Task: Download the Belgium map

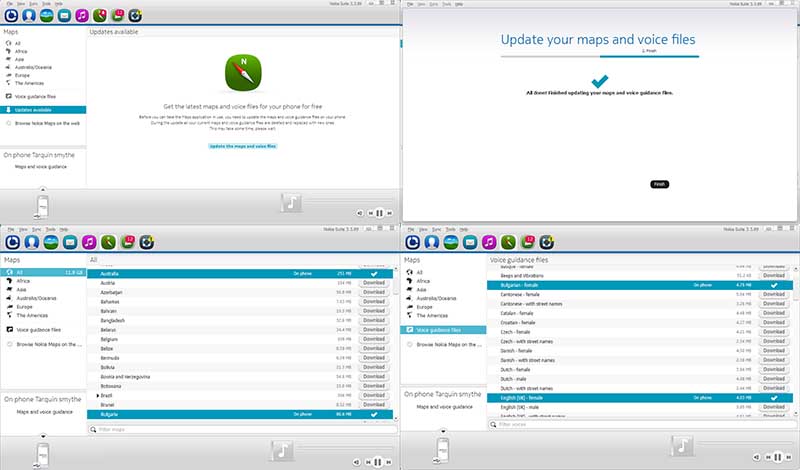Action: point(374,339)
